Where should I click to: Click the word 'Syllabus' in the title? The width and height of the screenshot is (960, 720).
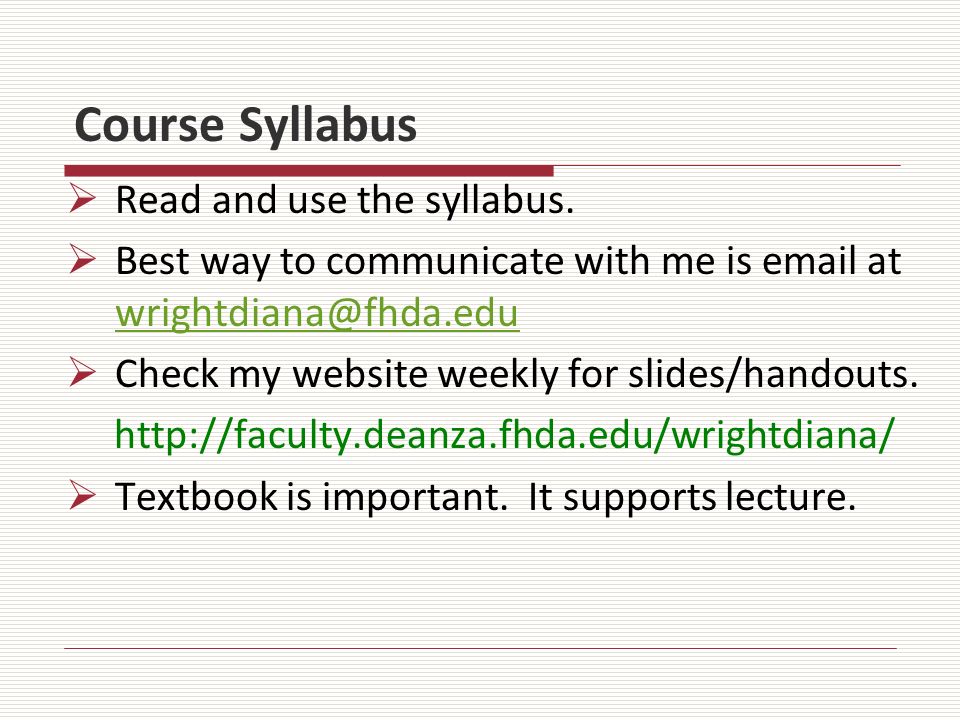[x=328, y=126]
